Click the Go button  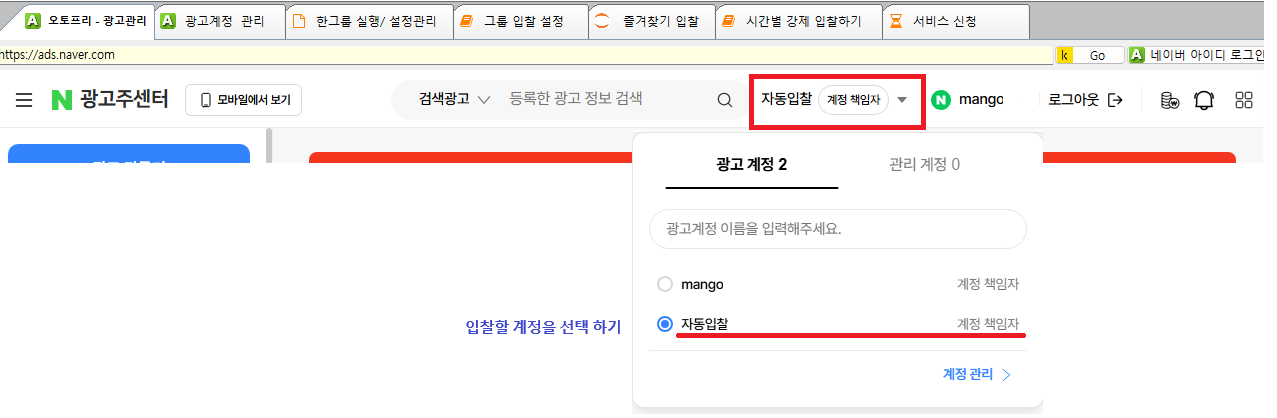pos(1097,56)
